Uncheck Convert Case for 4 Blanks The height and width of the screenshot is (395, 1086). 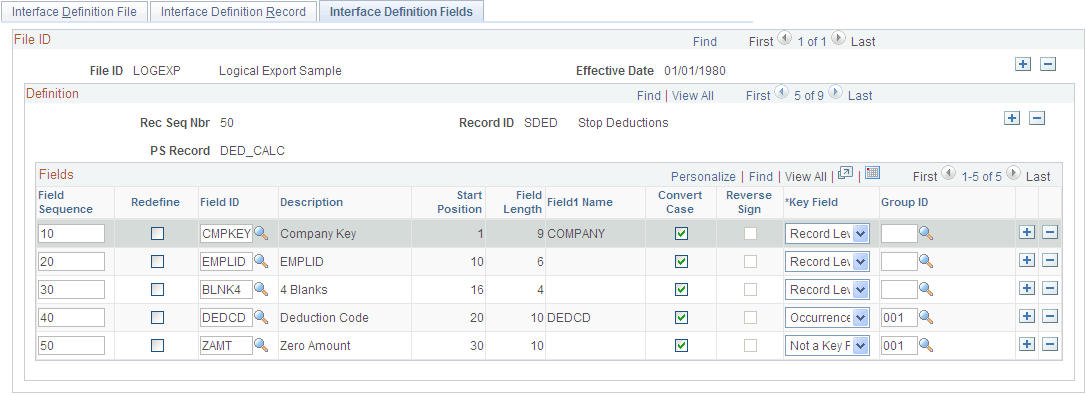click(682, 289)
